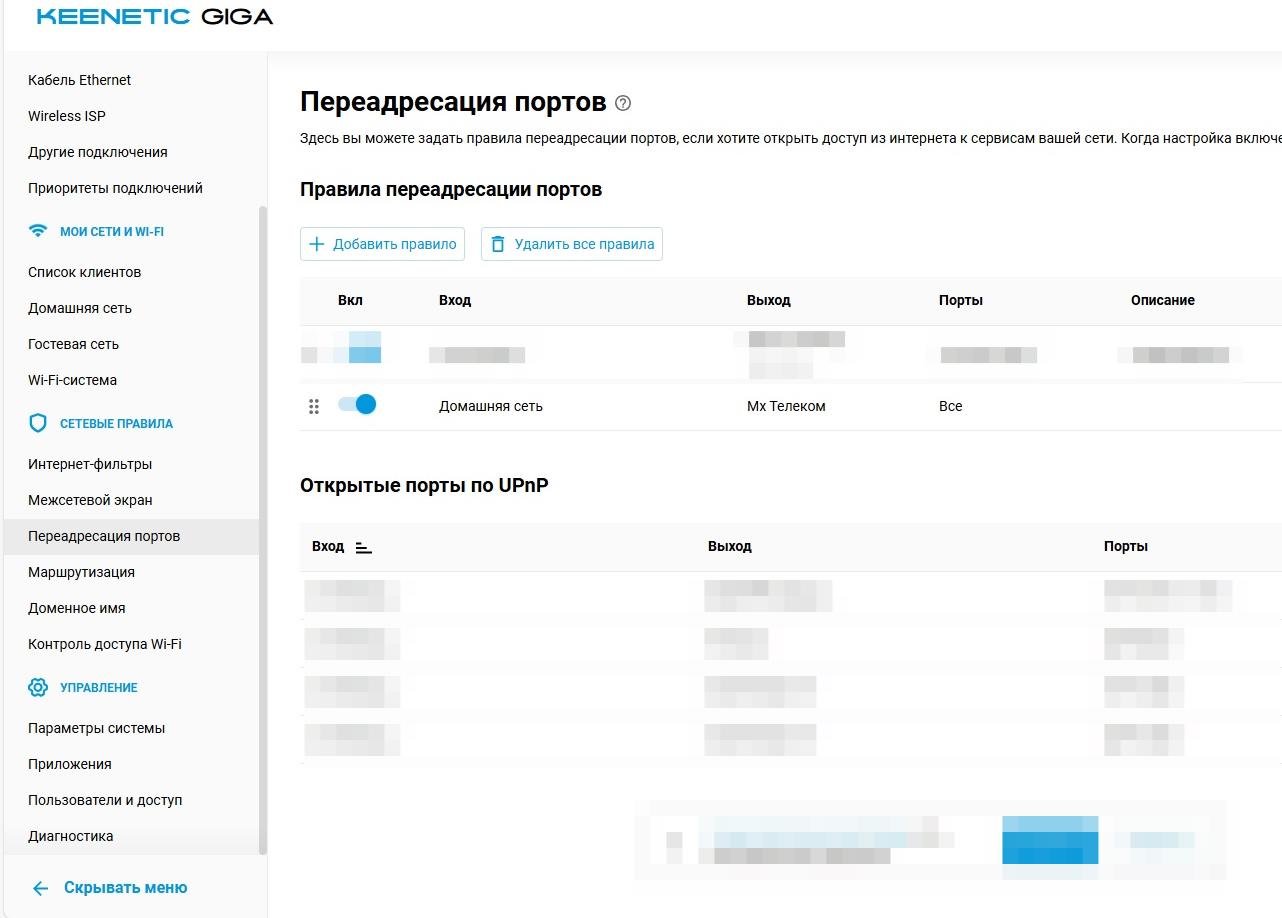
Task: Disable the Домашняя сеть forwarding rule toggle
Action: pos(357,405)
